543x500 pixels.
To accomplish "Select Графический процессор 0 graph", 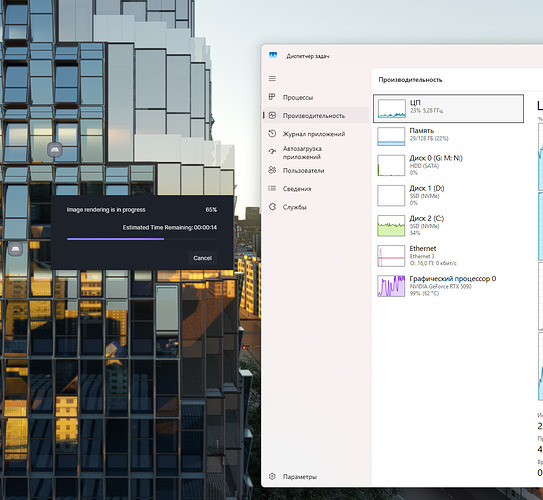I will [391, 286].
